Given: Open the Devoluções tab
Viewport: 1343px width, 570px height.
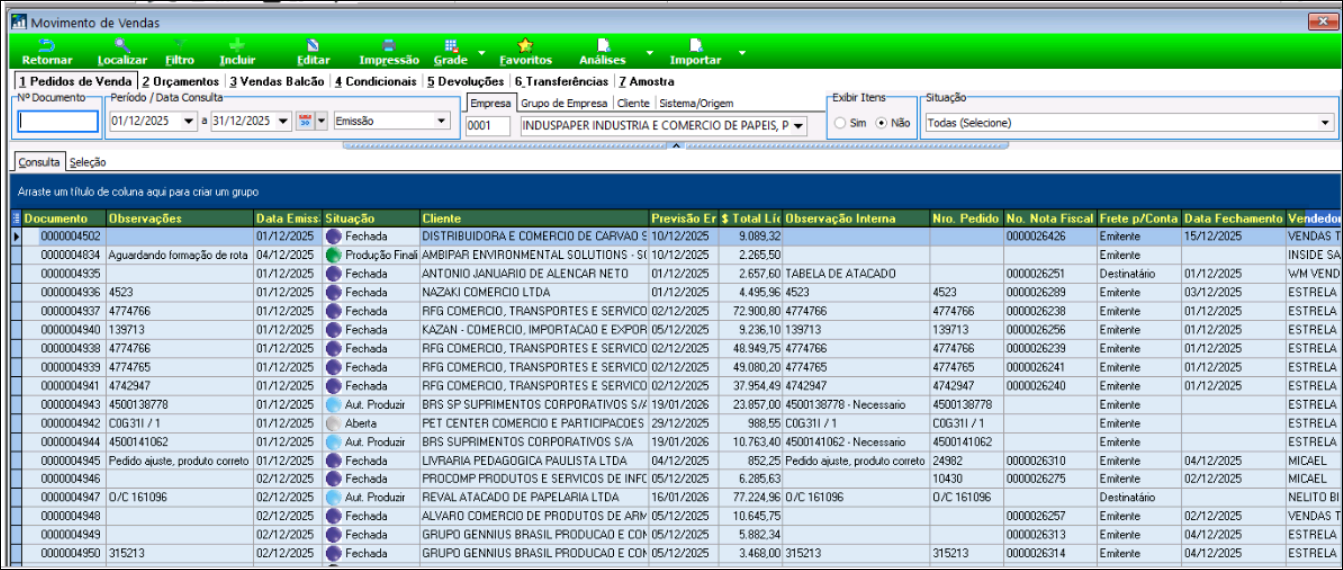Looking at the screenshot, I should click(466, 81).
